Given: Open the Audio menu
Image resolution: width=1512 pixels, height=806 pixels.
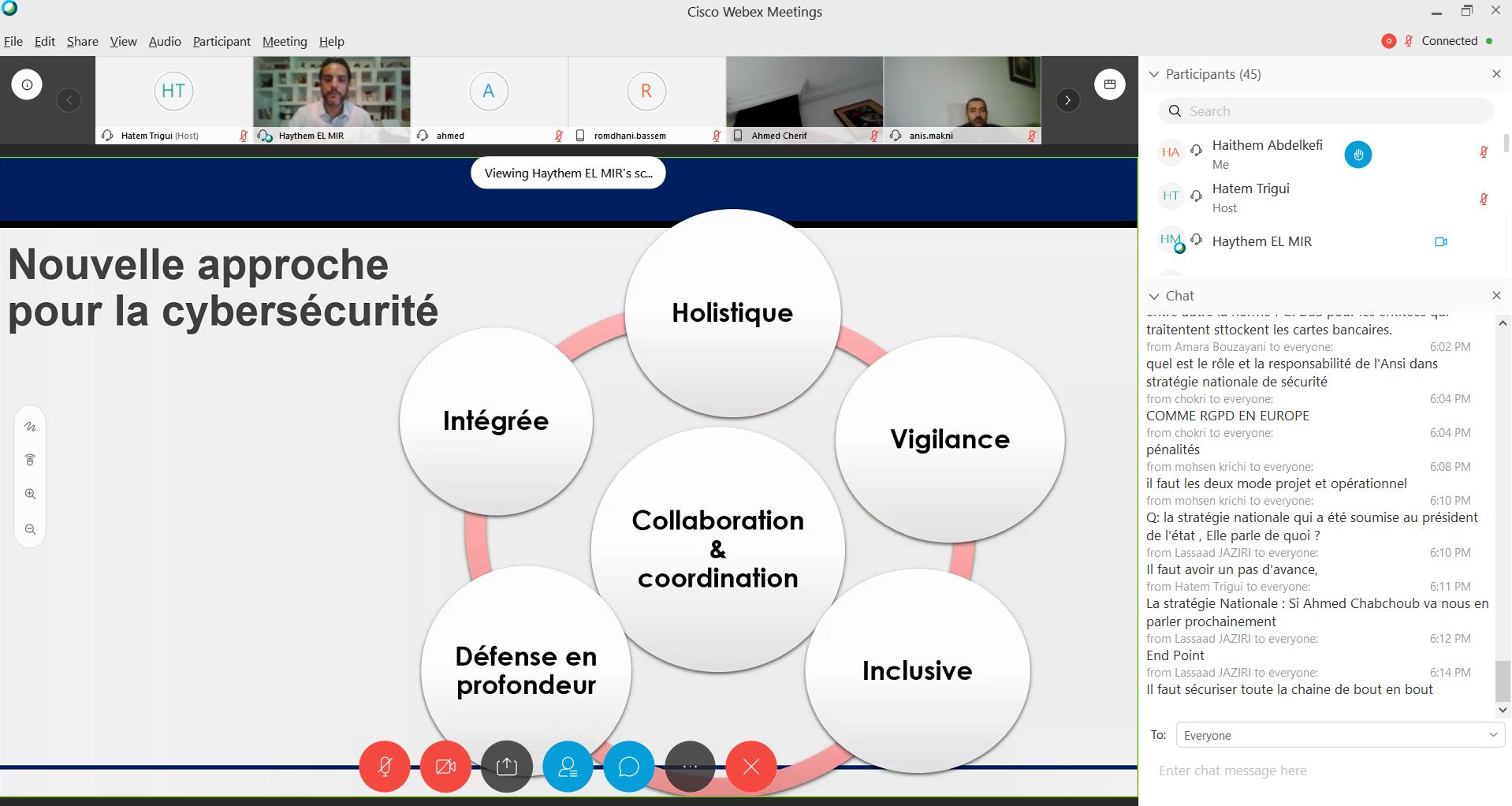Looking at the screenshot, I should pos(165,41).
